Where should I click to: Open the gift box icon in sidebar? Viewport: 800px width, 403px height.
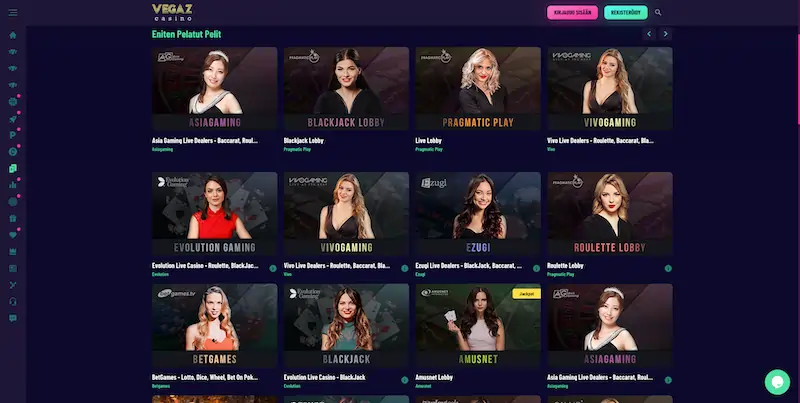(13, 218)
